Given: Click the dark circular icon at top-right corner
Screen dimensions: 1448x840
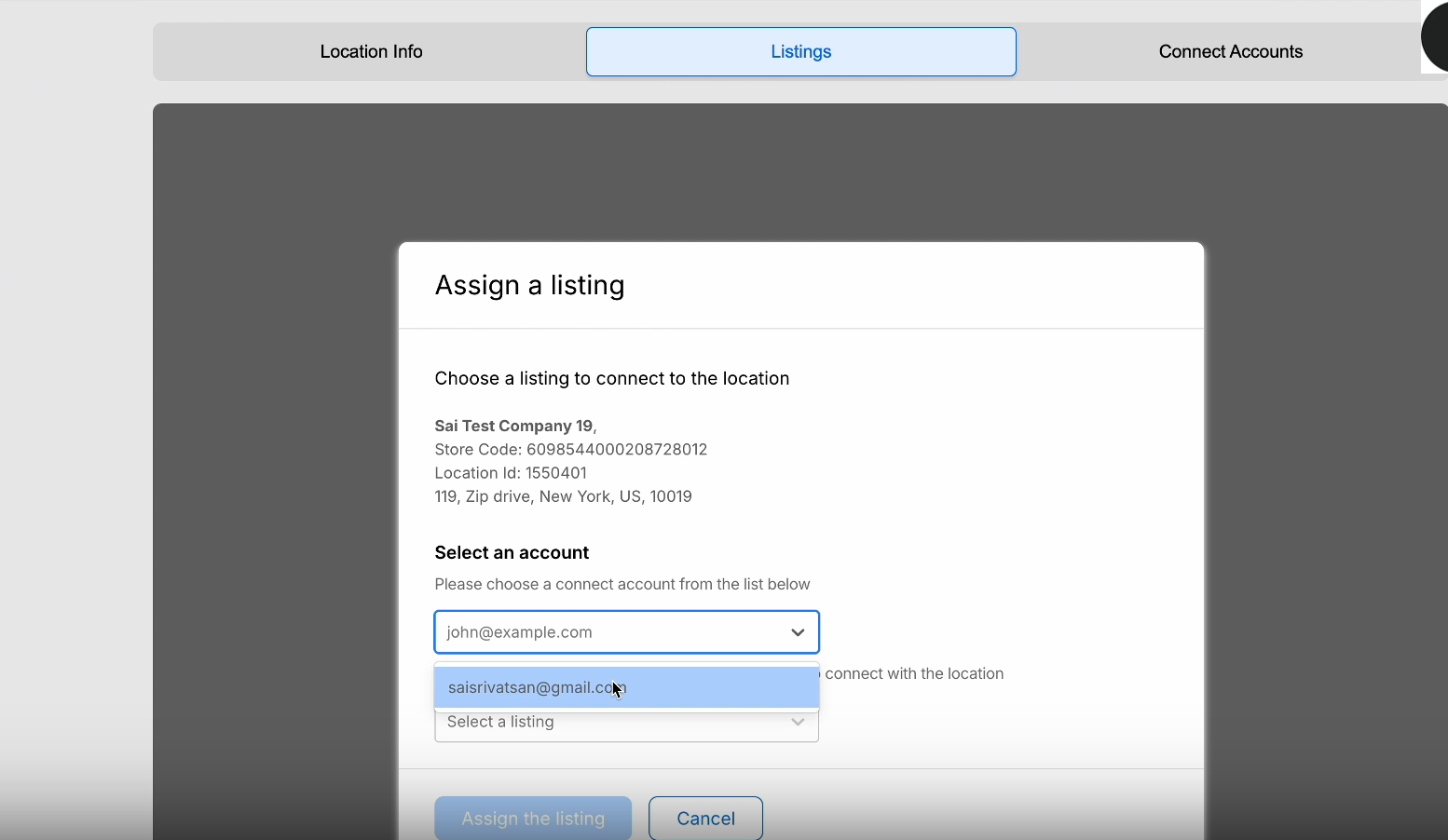Looking at the screenshot, I should (1437, 37).
